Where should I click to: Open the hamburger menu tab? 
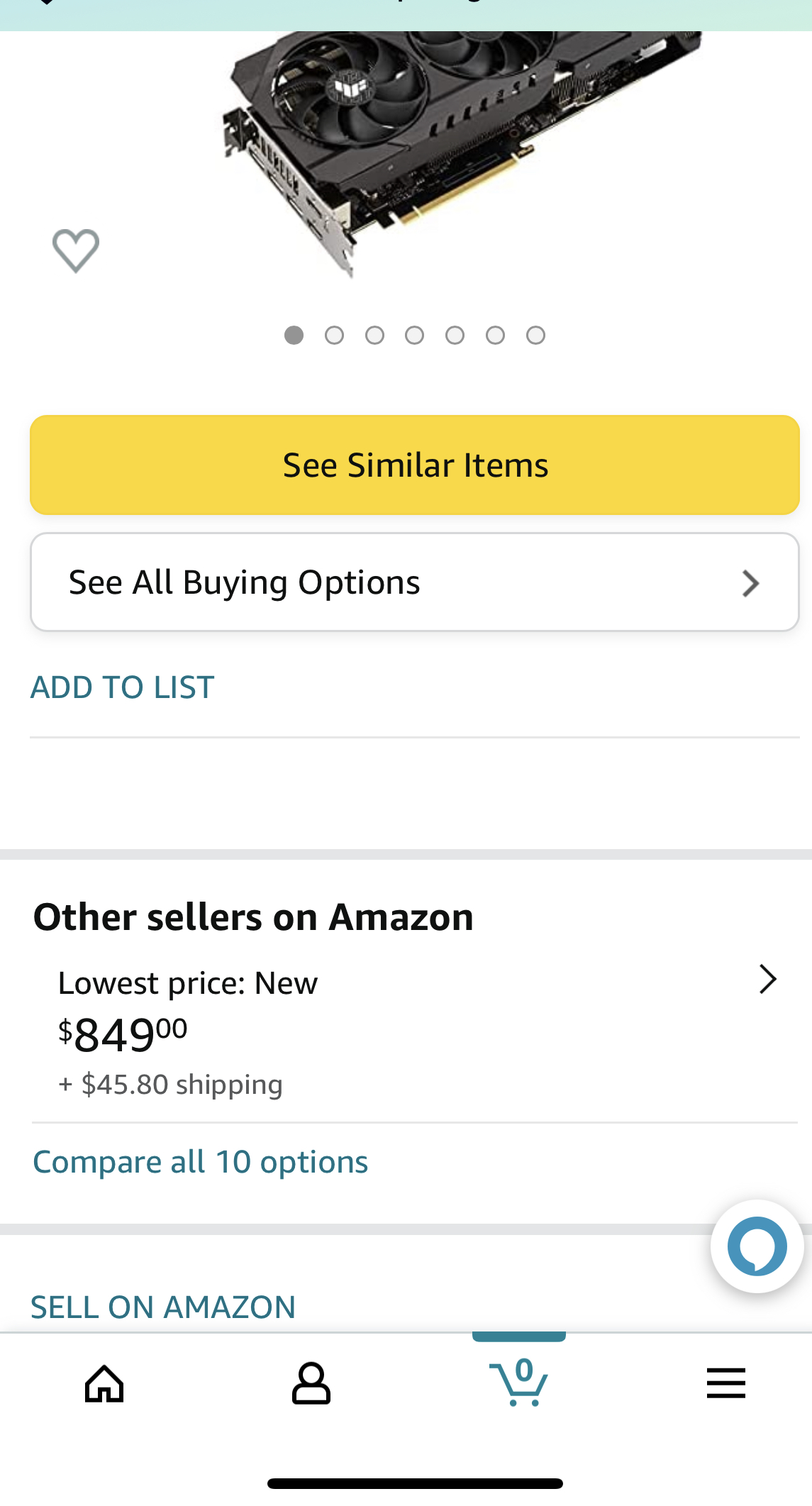click(x=725, y=1383)
